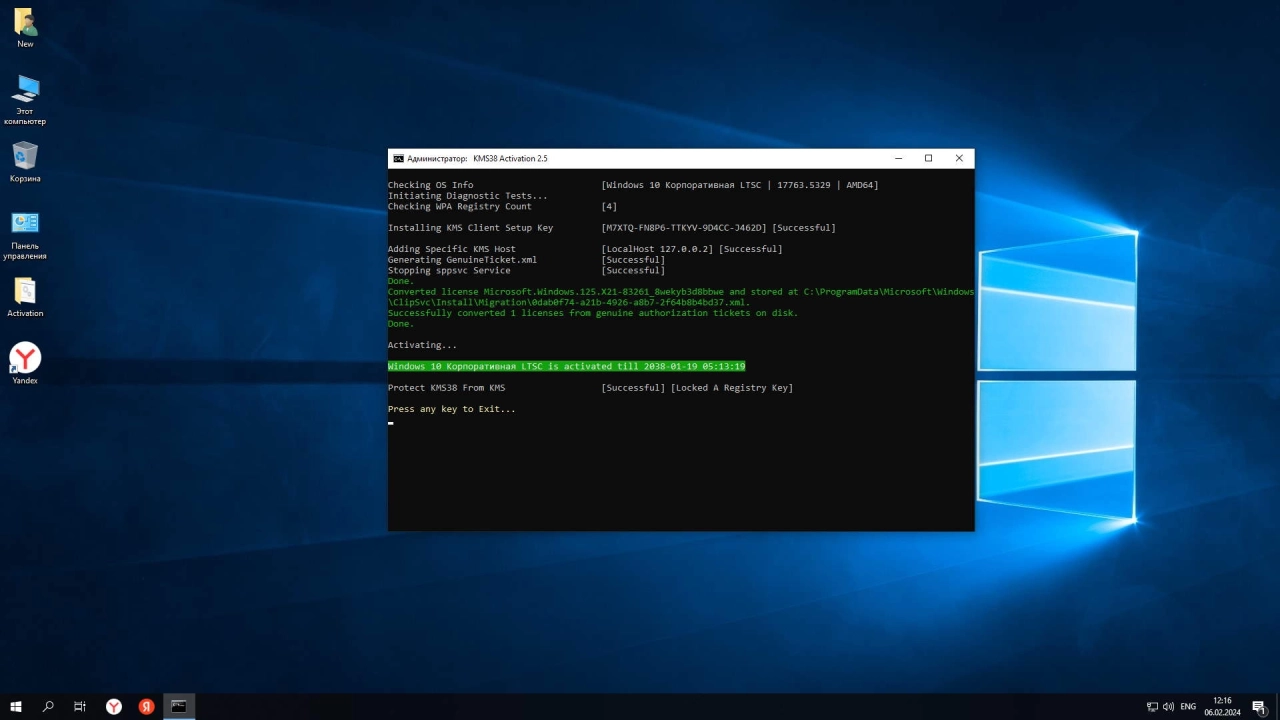Image resolution: width=1280 pixels, height=720 pixels.
Task: Minimize the KMS38 Activation window
Action: click(x=898, y=158)
